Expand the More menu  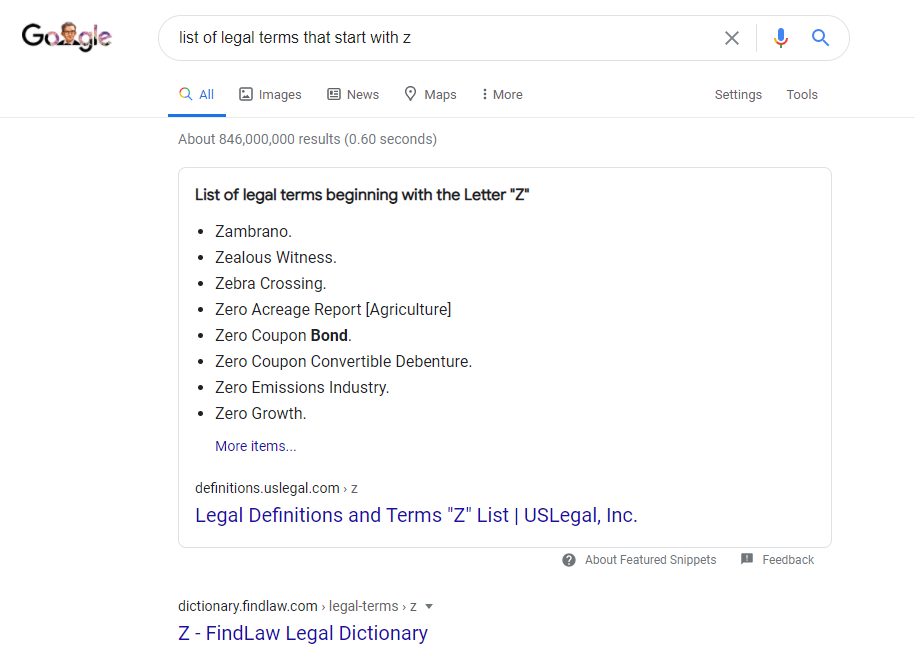(502, 95)
